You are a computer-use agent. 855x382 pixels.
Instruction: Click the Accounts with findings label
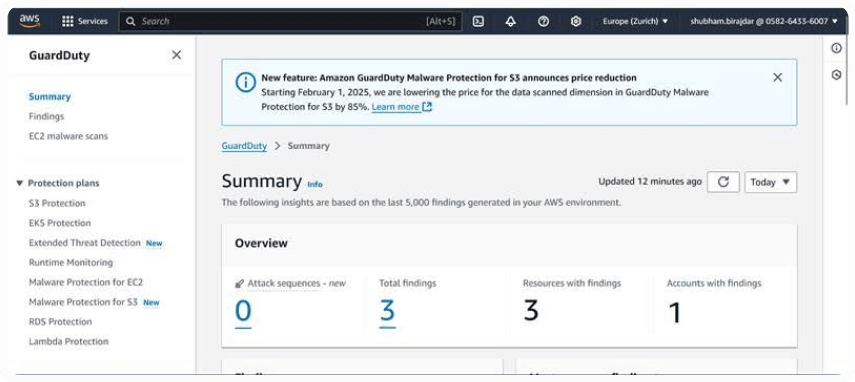point(714,283)
